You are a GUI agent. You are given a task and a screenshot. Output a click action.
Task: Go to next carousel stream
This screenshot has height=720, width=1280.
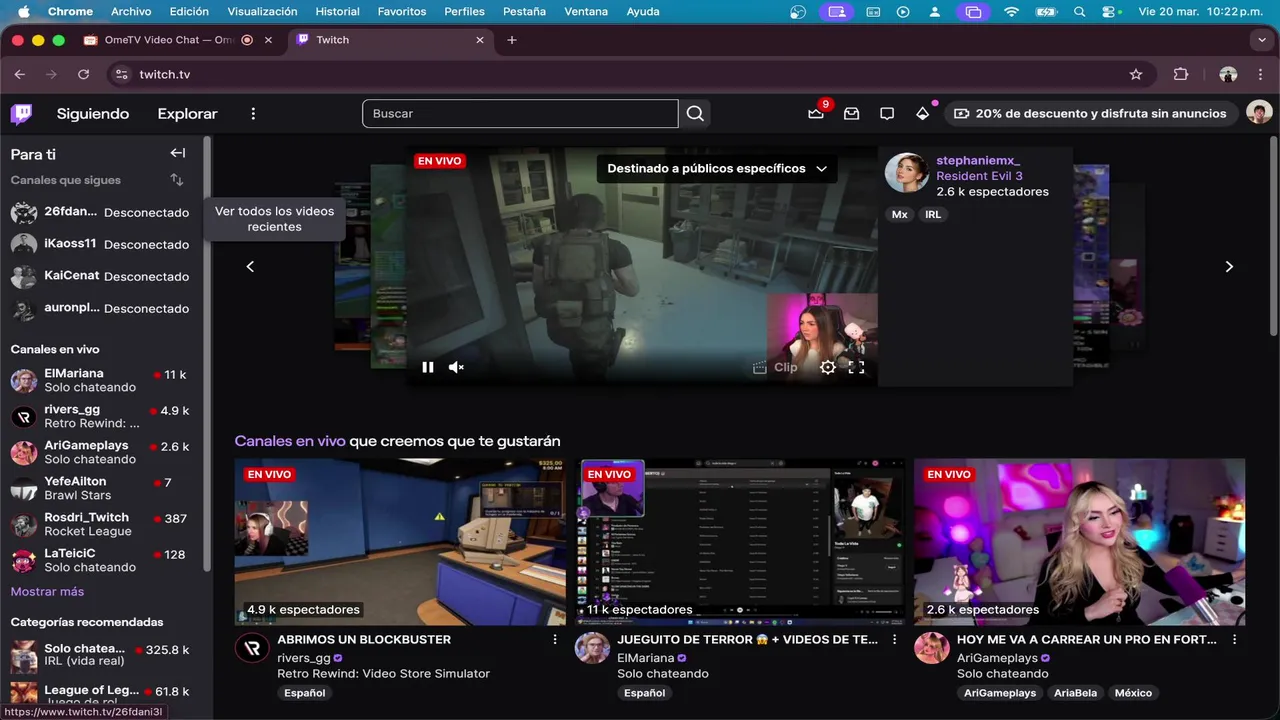point(1229,266)
